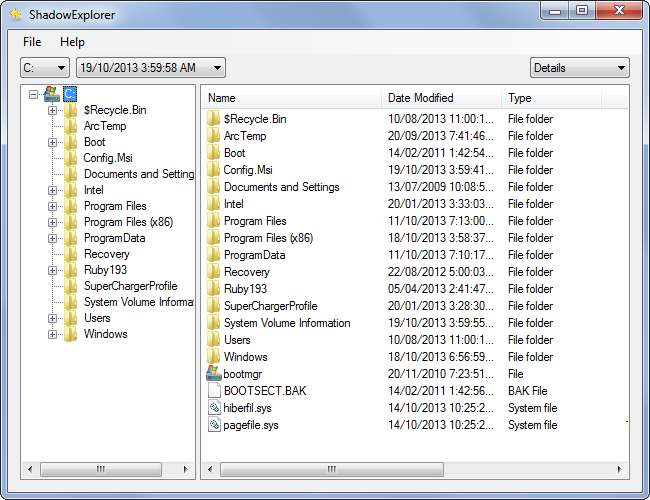Click the 'BAK File' type cell
This screenshot has height=500, width=650.
point(527,391)
